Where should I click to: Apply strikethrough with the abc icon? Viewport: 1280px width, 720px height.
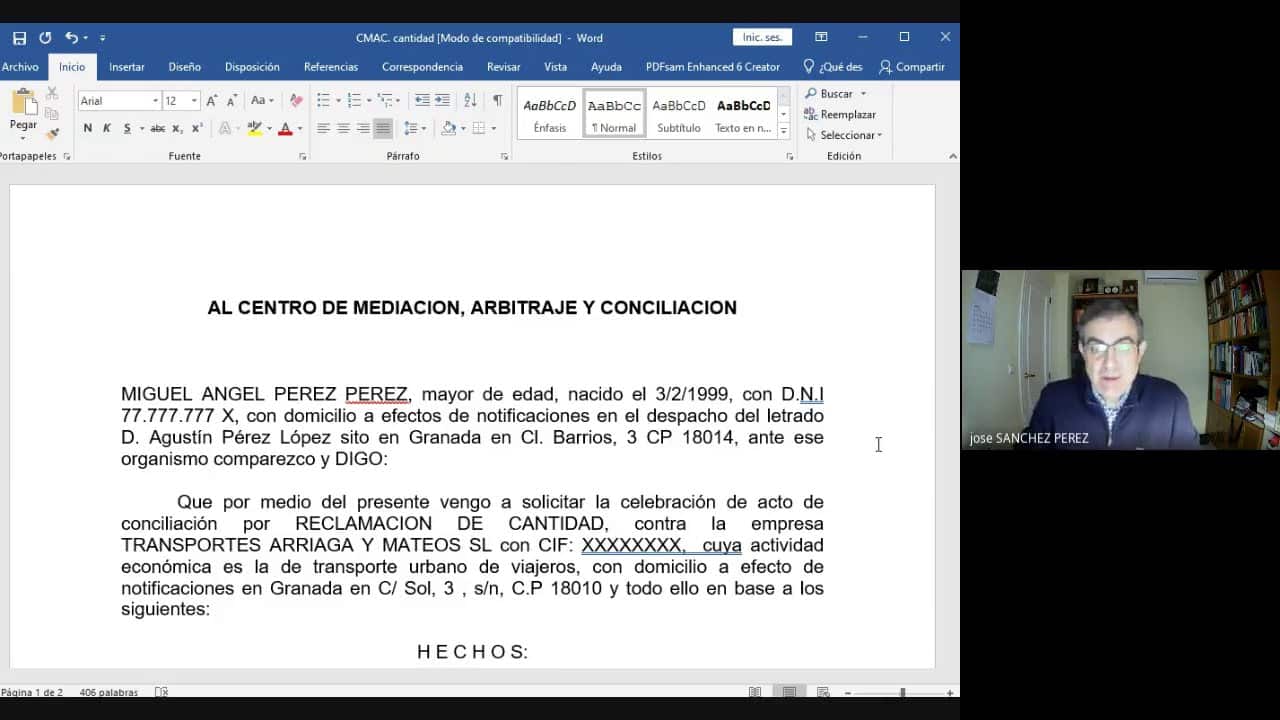(x=157, y=128)
